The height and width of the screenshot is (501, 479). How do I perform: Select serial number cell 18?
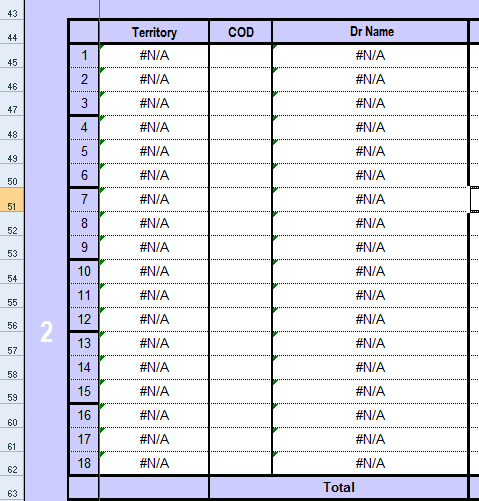coord(84,463)
